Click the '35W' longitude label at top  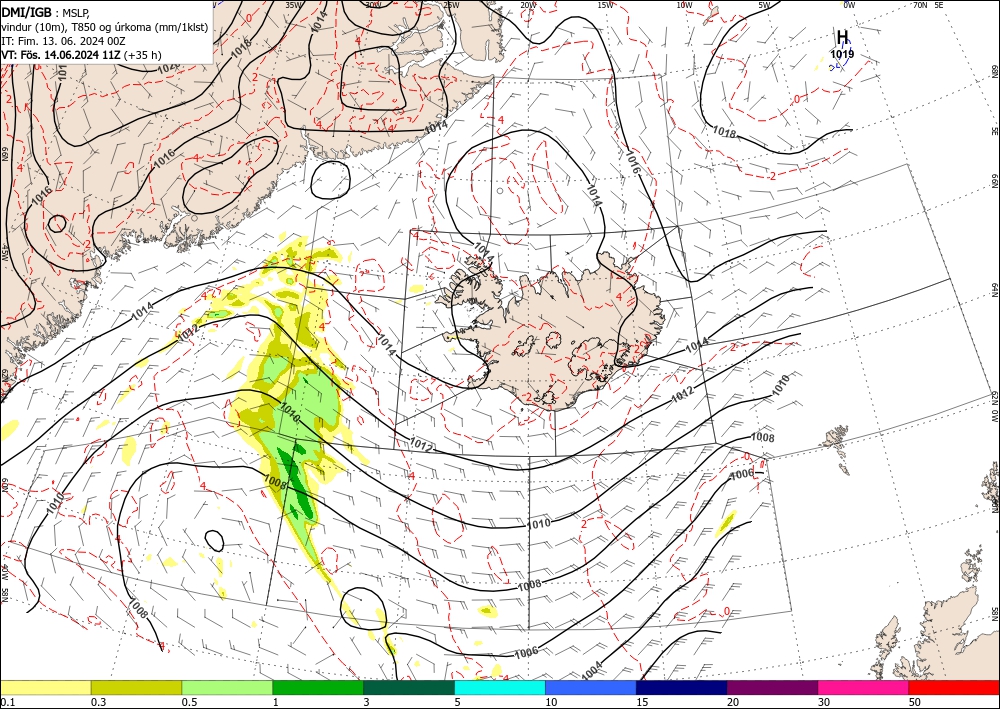tap(293, 4)
